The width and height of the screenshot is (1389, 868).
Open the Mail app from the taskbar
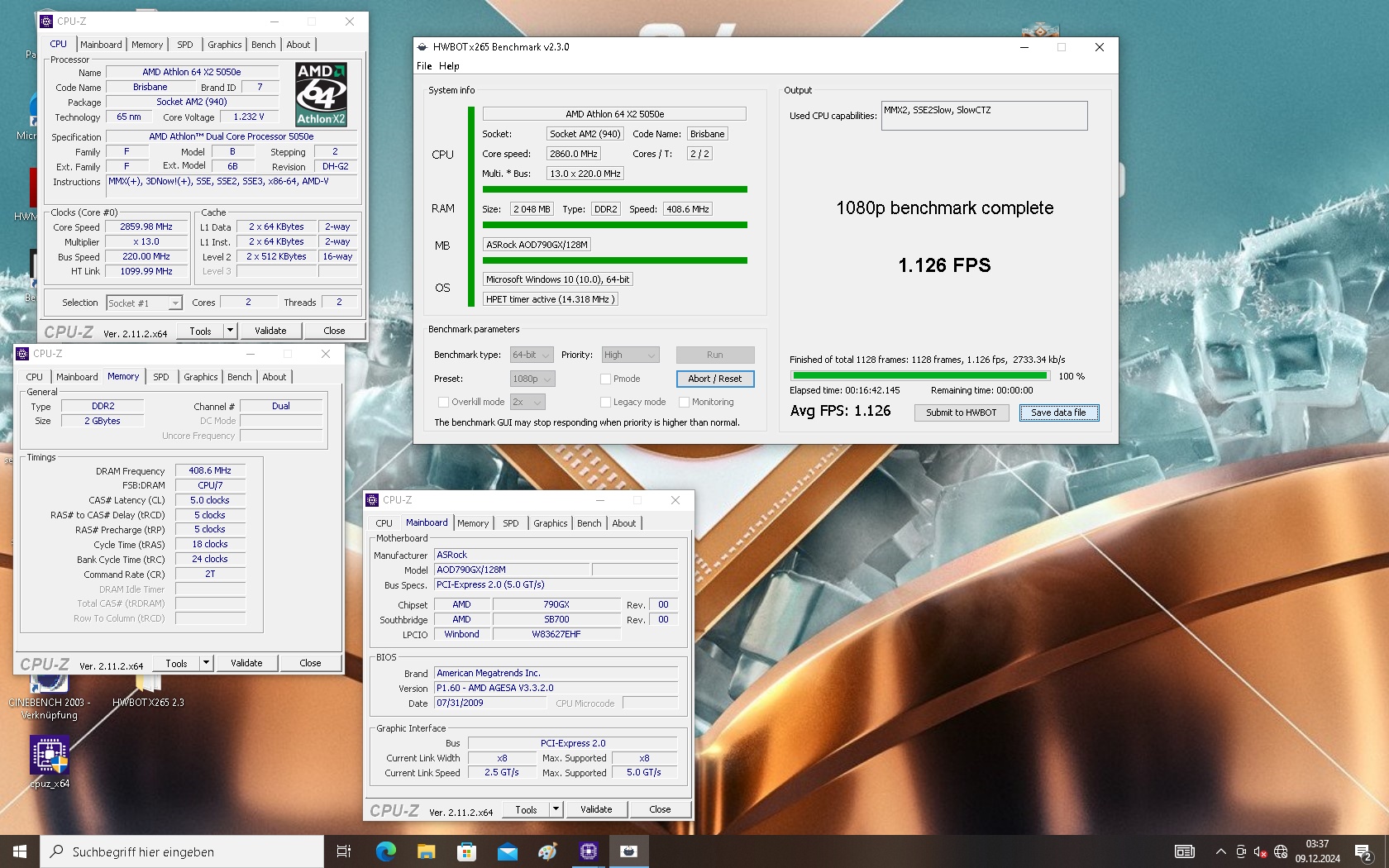[507, 851]
